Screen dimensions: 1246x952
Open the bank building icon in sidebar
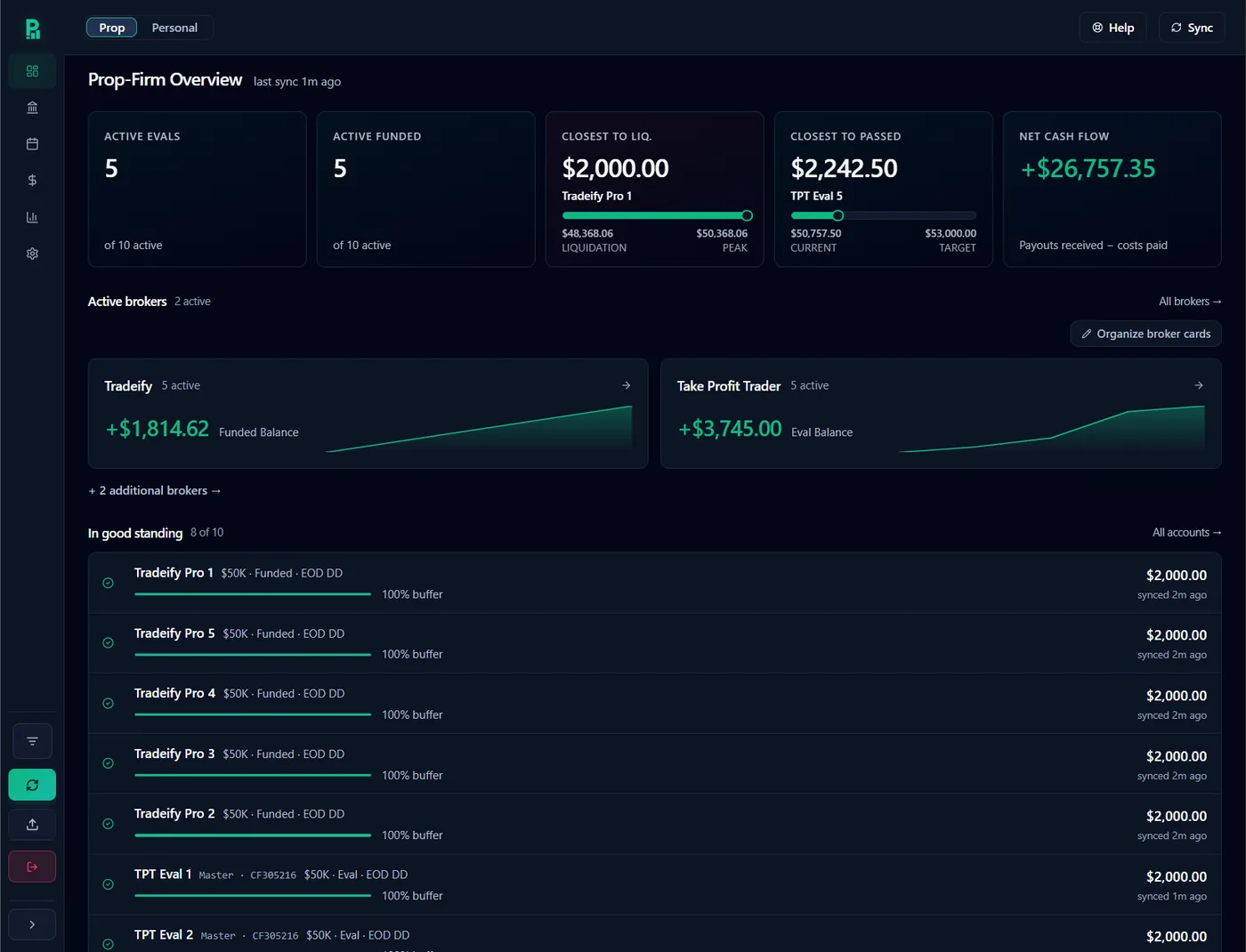tap(32, 108)
